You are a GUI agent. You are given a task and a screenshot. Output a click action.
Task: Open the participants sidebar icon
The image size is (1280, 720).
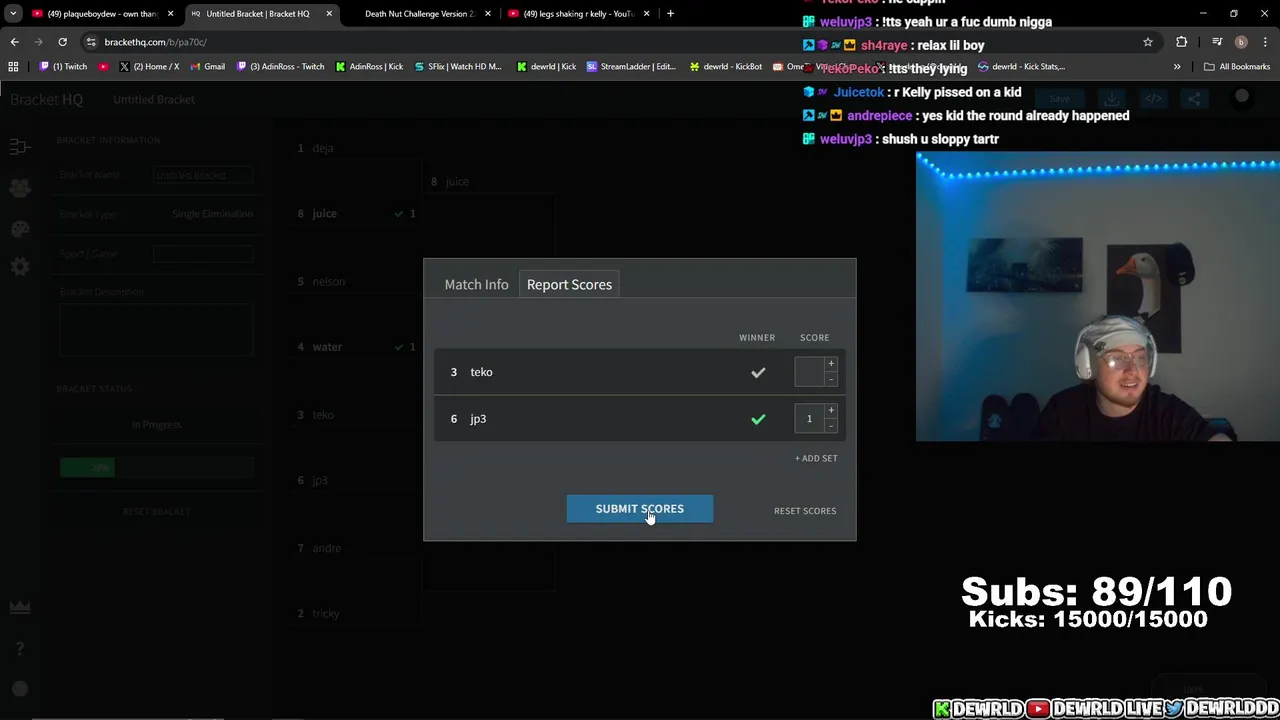[x=19, y=188]
